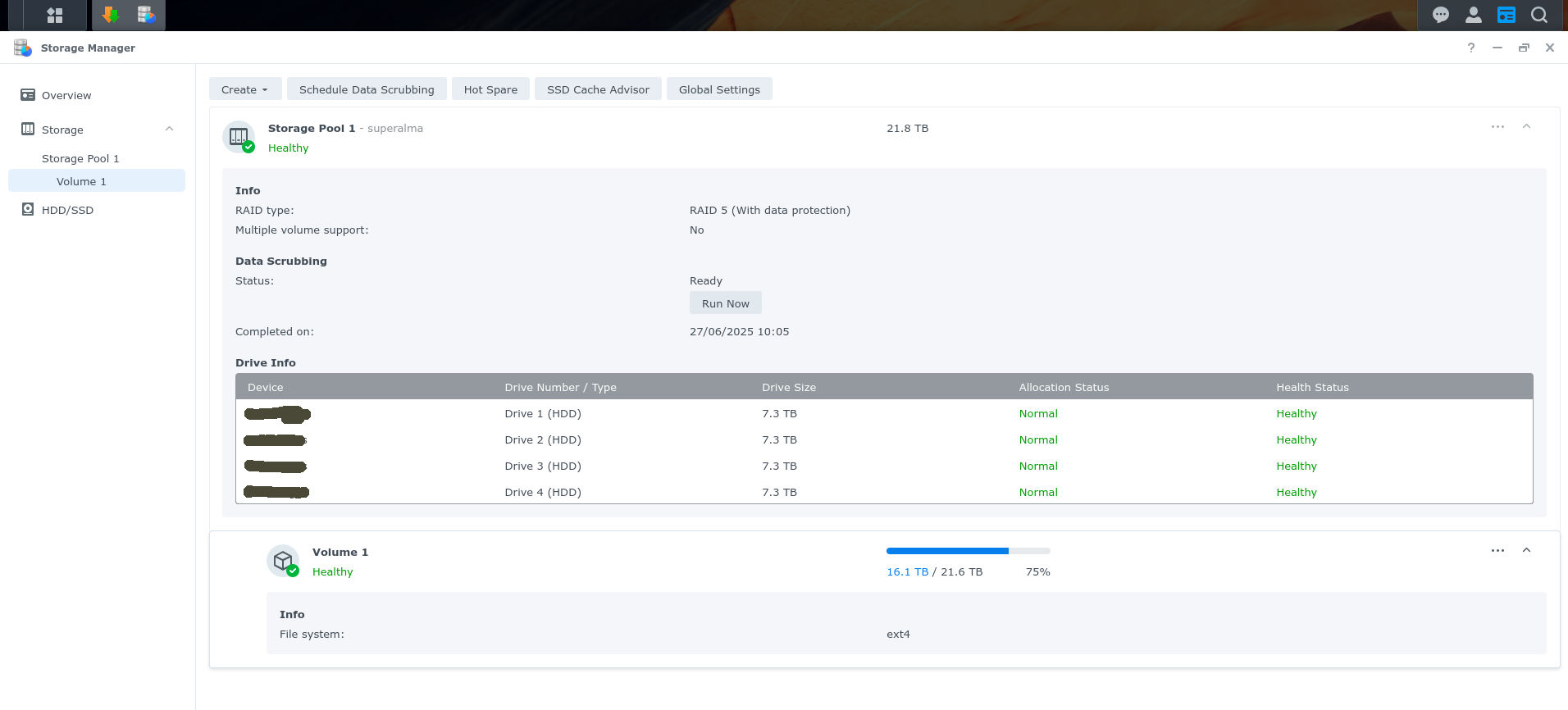Viewport: 1568px width, 710px height.
Task: Click Schedule Data Scrubbing button
Action: point(366,89)
